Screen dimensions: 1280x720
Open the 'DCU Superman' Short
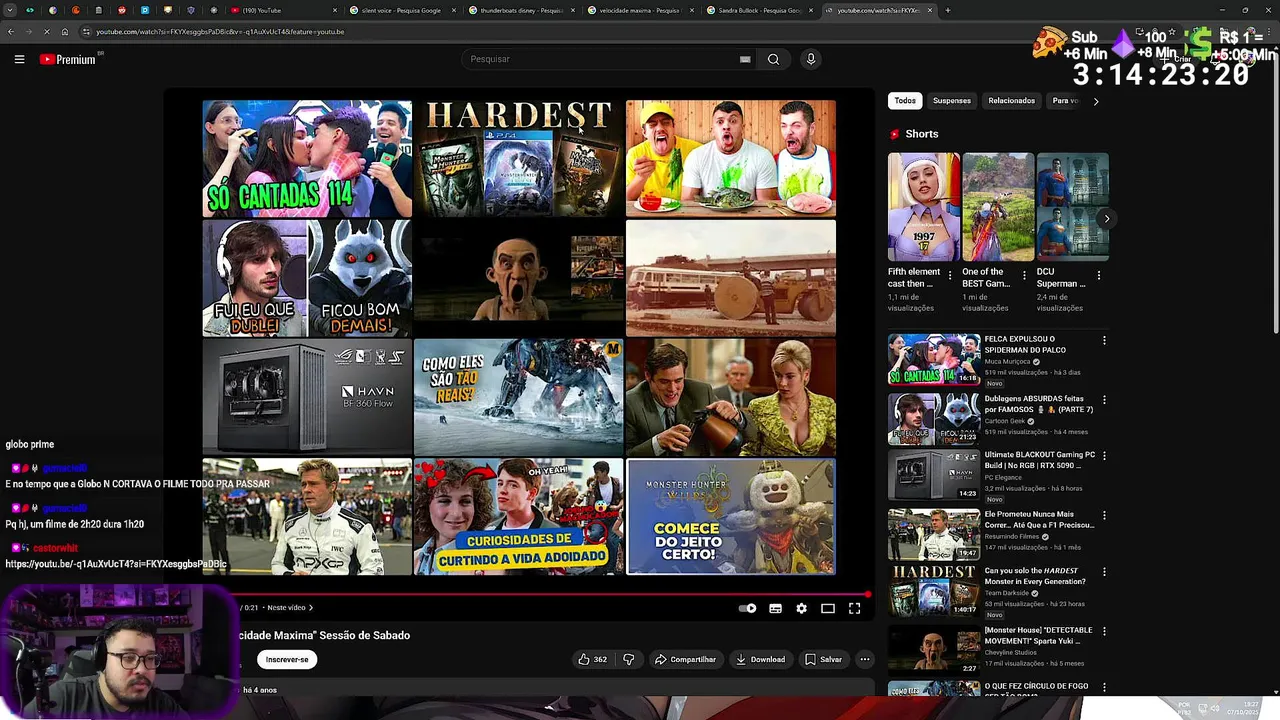(1073, 207)
